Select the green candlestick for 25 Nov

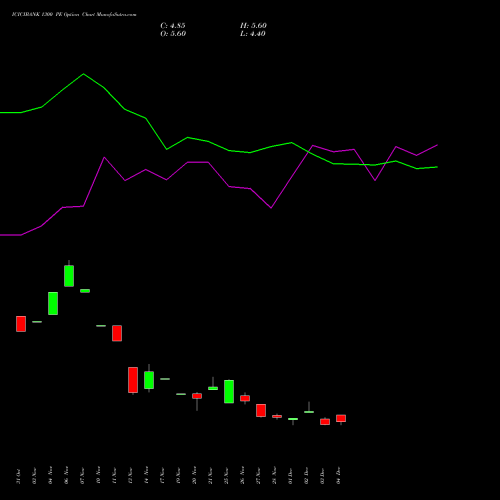(229, 391)
